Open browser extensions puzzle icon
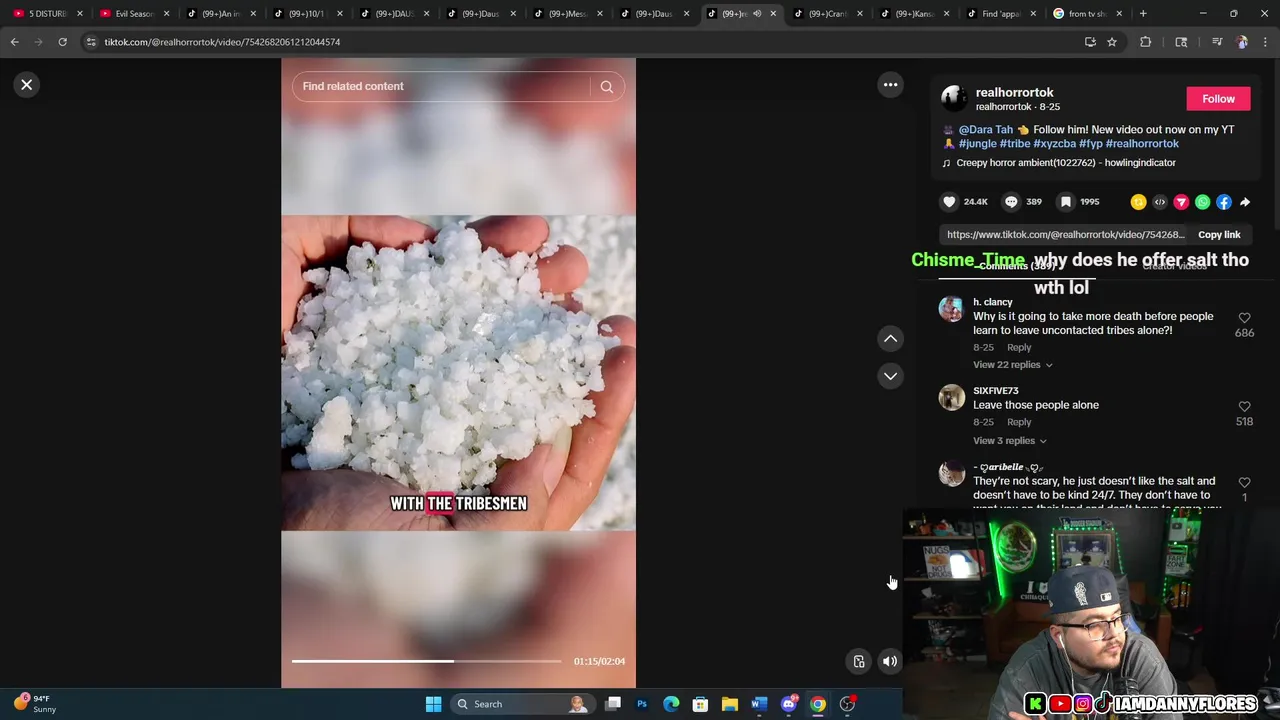This screenshot has width=1280, height=720. click(1145, 42)
